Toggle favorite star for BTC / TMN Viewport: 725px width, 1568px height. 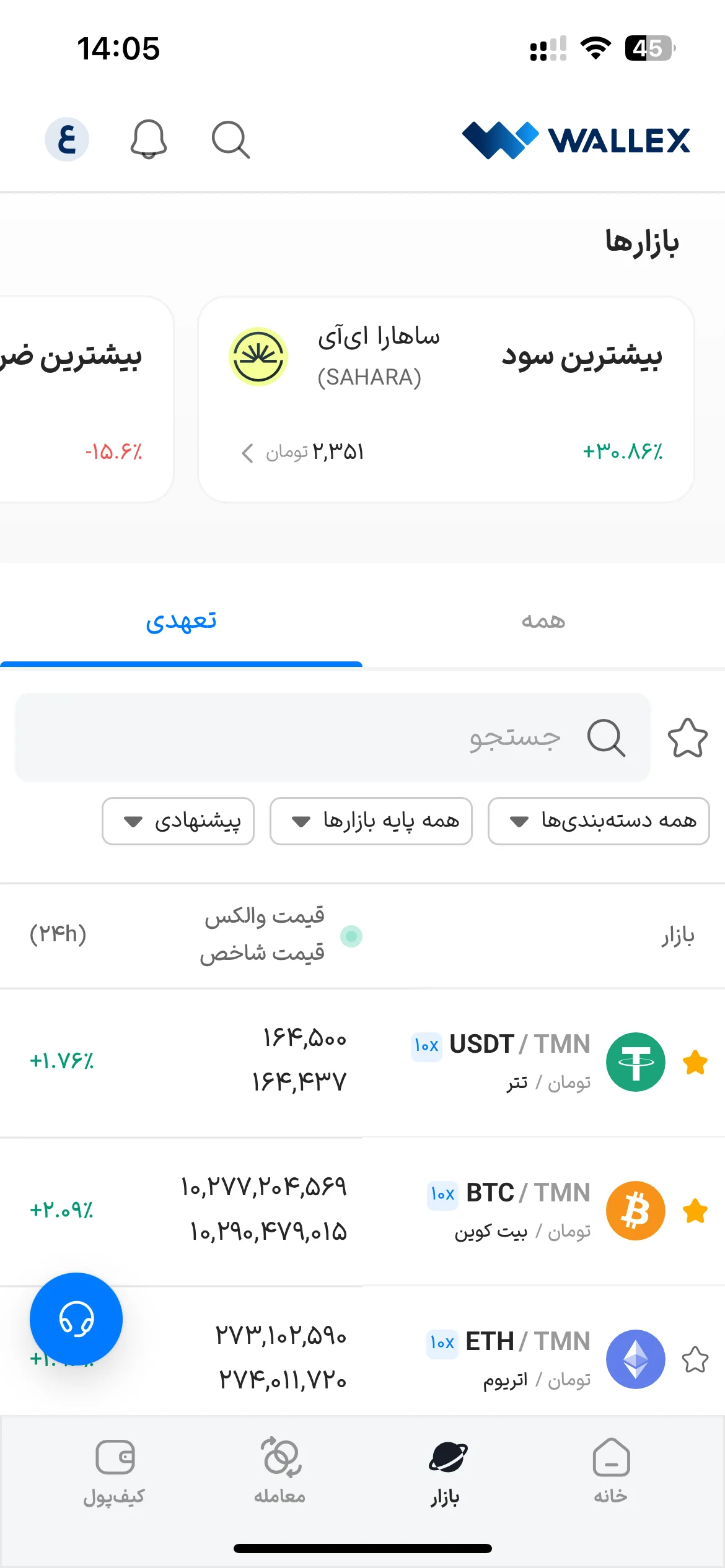coord(695,1211)
